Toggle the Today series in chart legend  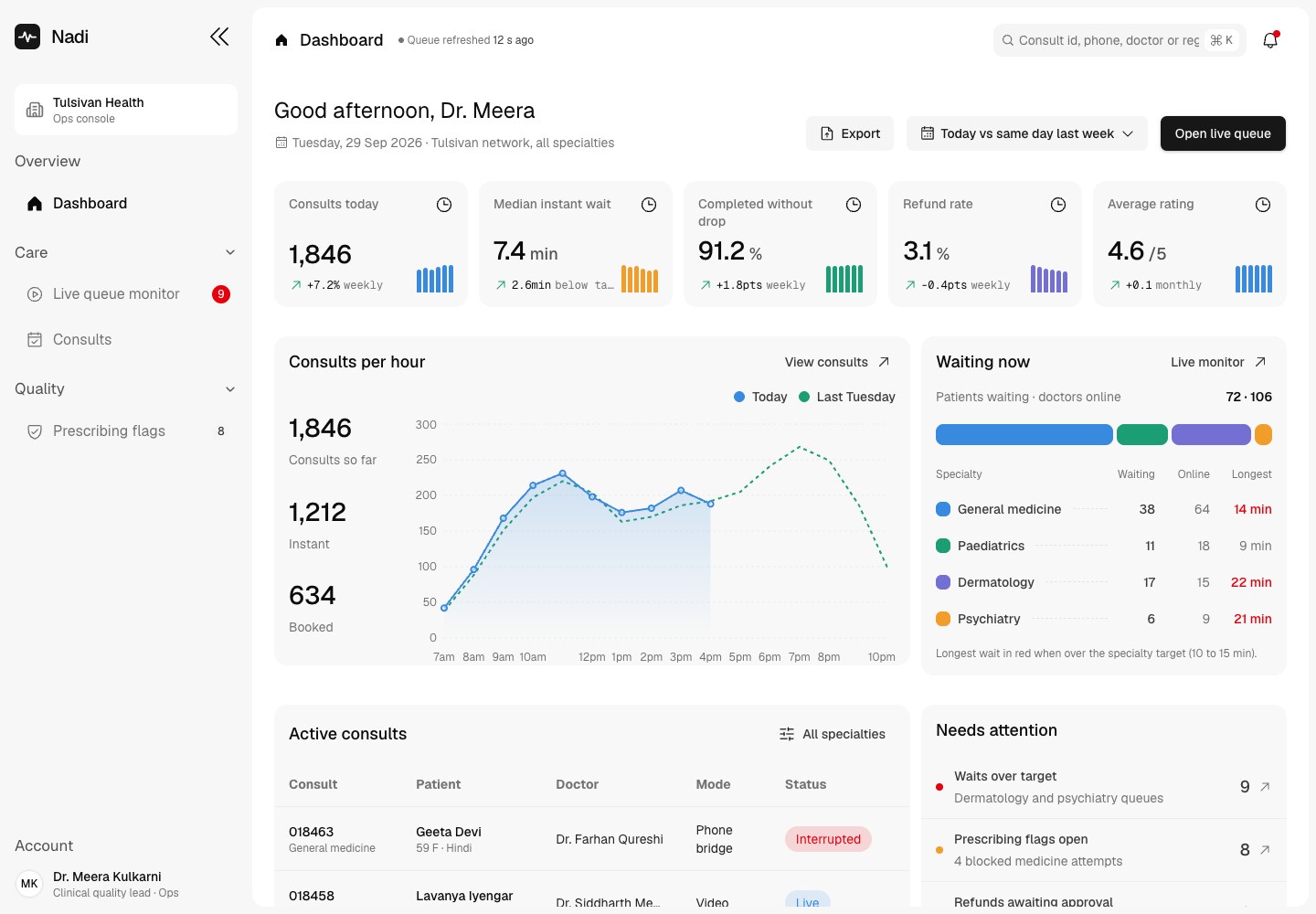(x=760, y=397)
